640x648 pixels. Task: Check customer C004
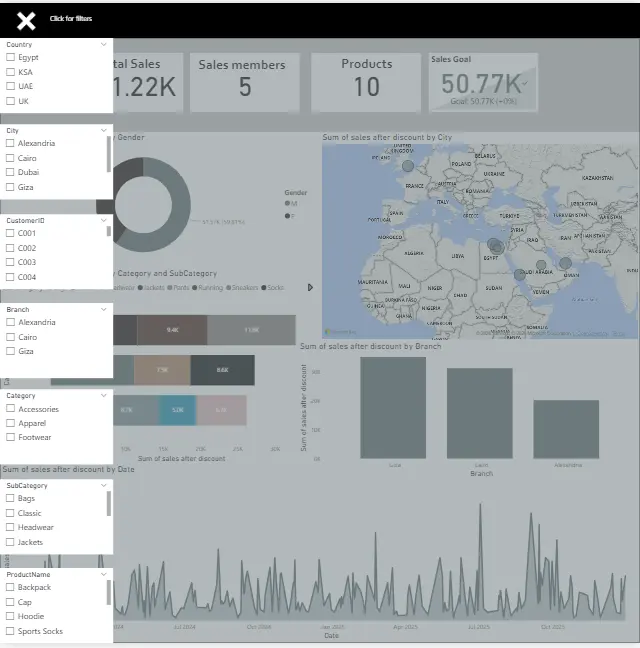pyautogui.click(x=10, y=277)
